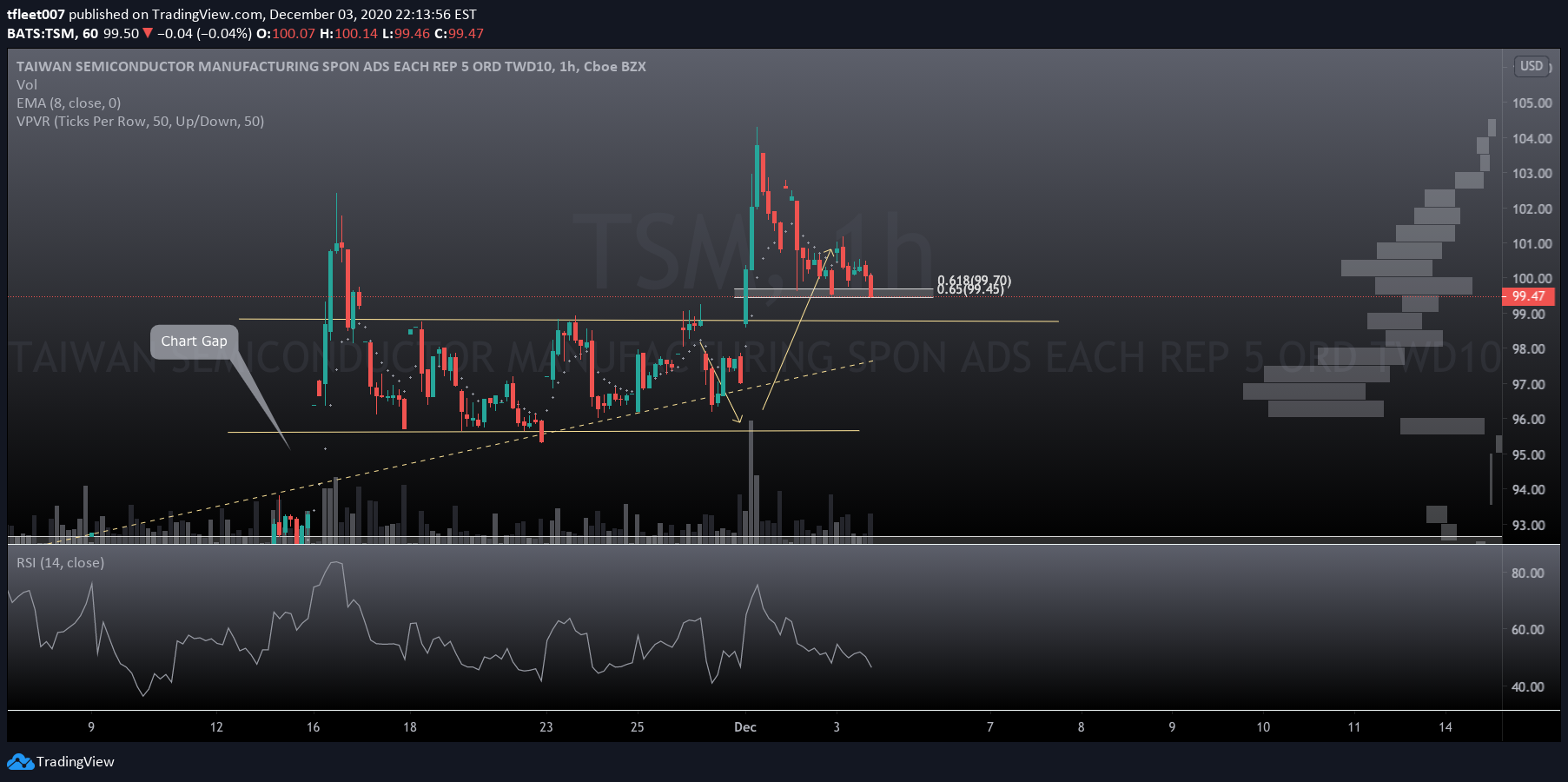Viewport: 1568px width, 782px height.
Task: Click the Vol indicator legend
Action: 27,84
